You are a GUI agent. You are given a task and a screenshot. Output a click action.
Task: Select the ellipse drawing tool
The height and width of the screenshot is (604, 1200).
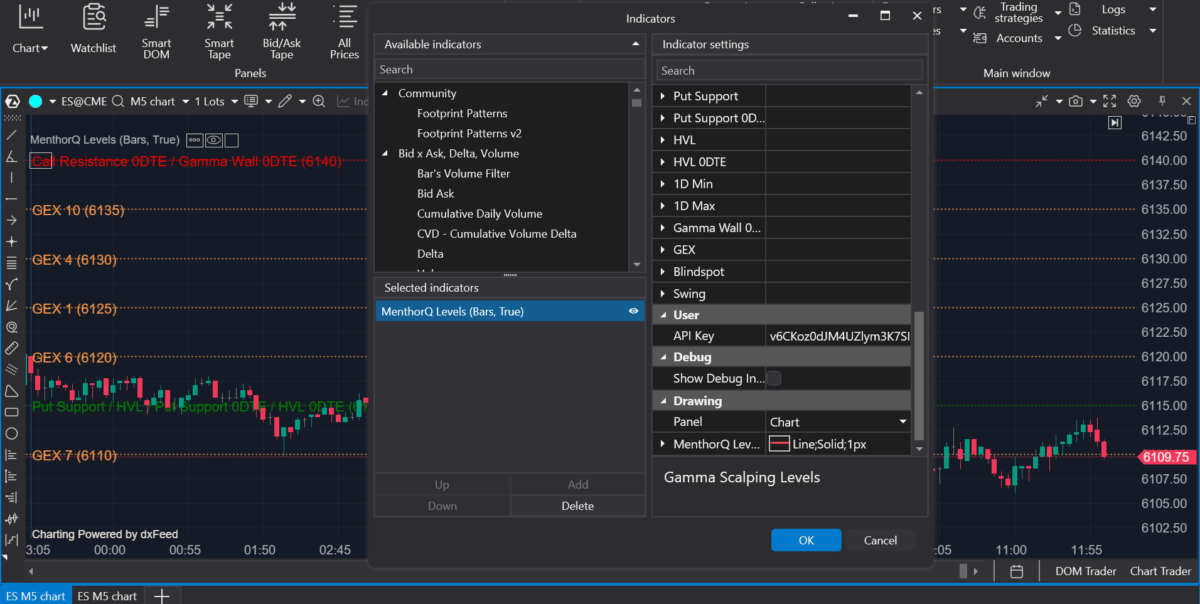coord(11,434)
